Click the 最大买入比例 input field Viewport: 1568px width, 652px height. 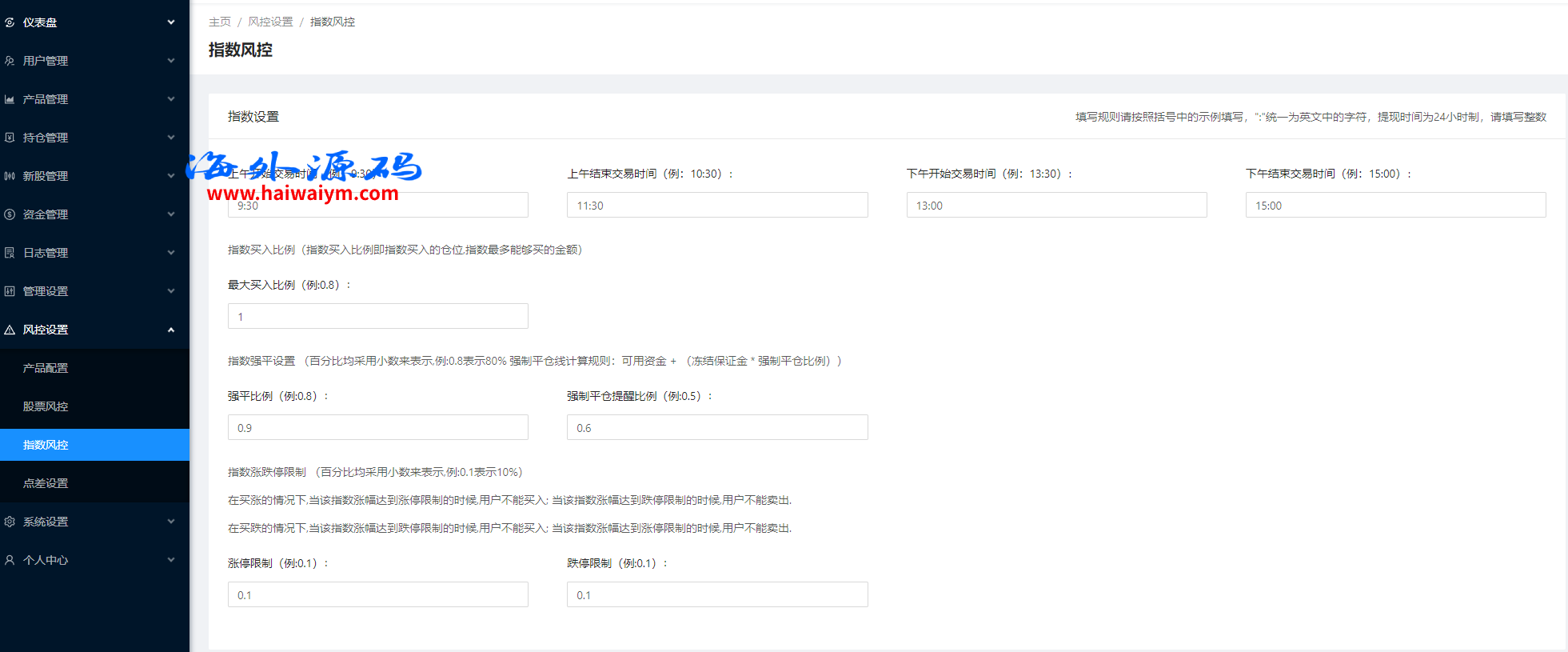click(377, 316)
